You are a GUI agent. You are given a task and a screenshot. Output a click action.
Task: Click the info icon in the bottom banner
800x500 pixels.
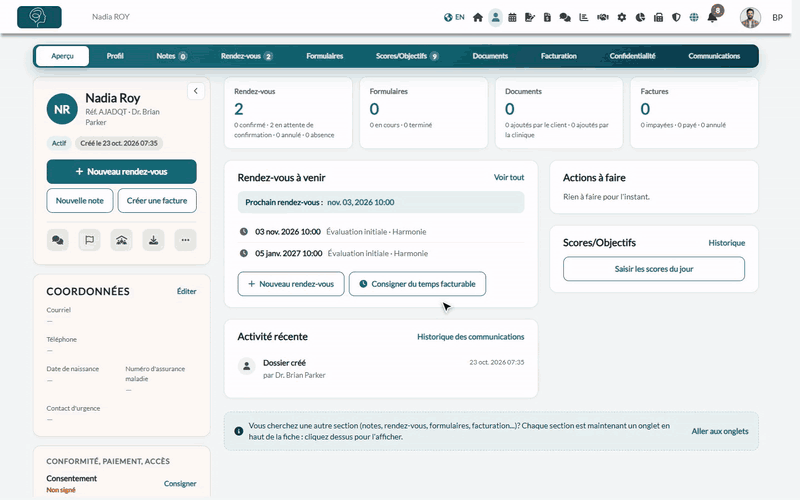click(x=238, y=431)
